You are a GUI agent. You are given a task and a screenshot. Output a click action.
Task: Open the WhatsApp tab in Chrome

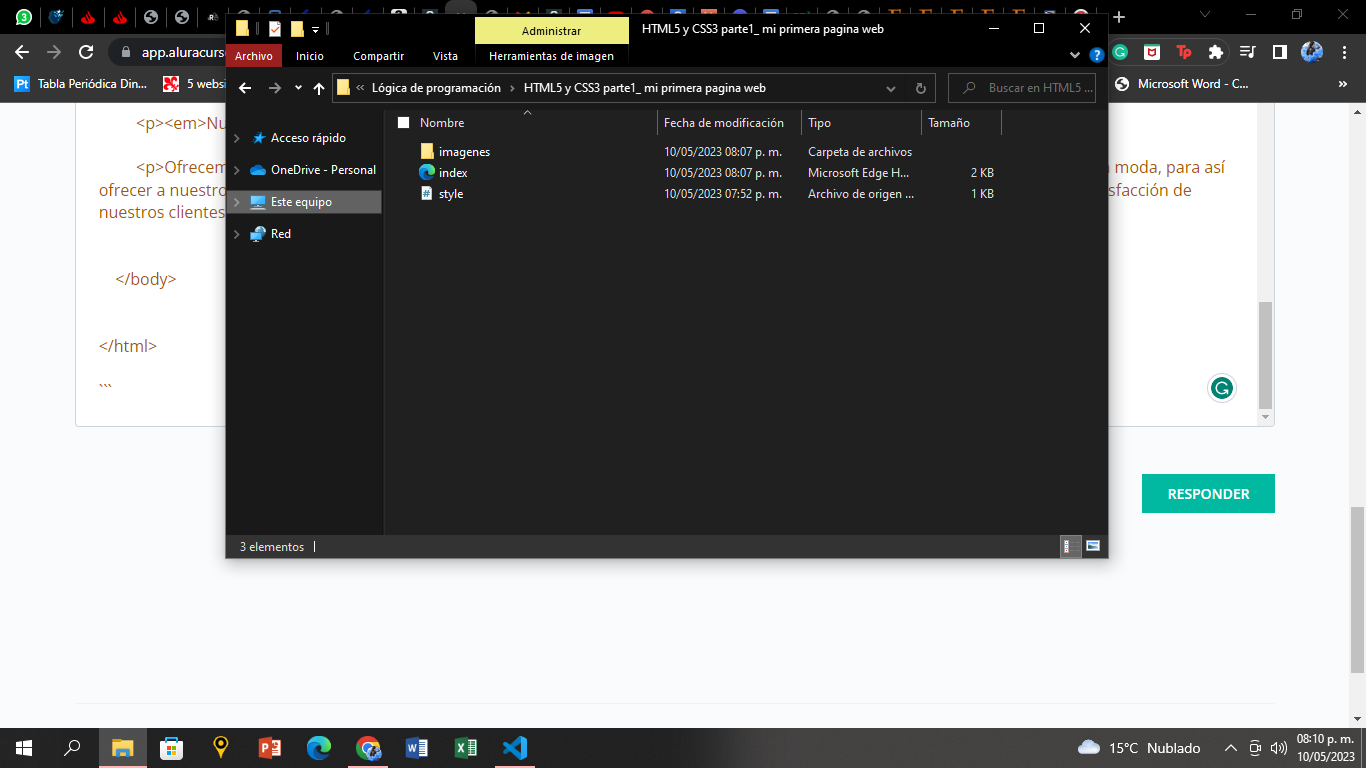pos(23,17)
